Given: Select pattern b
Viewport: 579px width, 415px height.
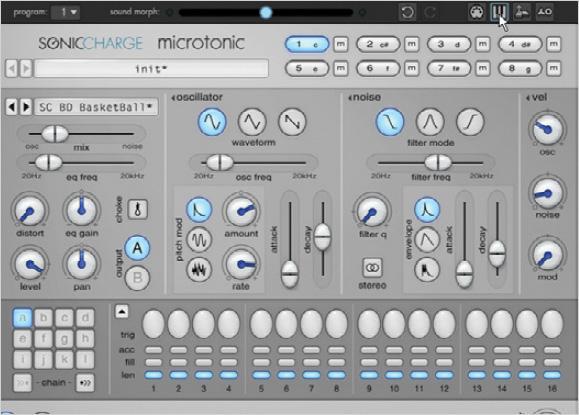Looking at the screenshot, I should pyautogui.click(x=43, y=318).
